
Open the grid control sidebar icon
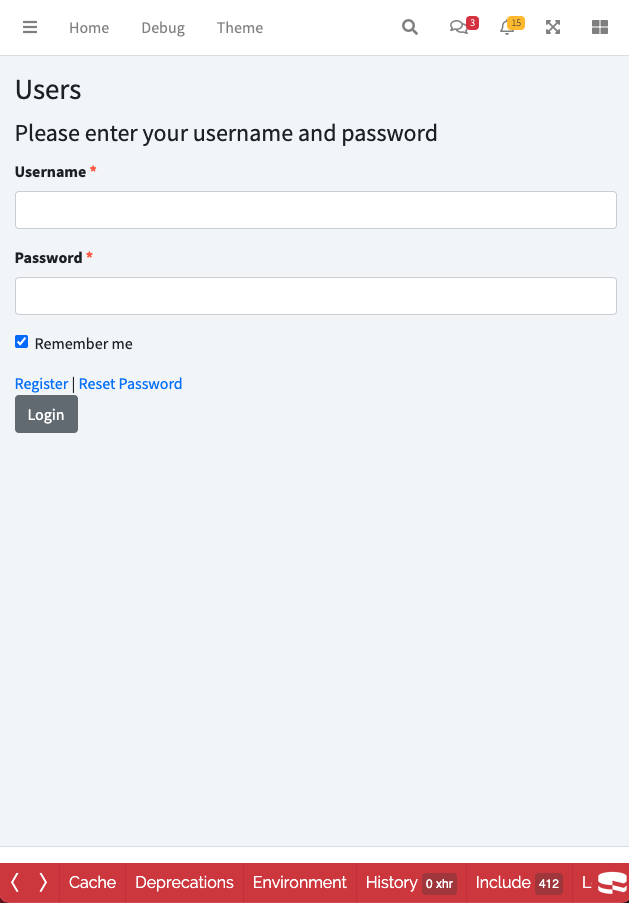600,28
